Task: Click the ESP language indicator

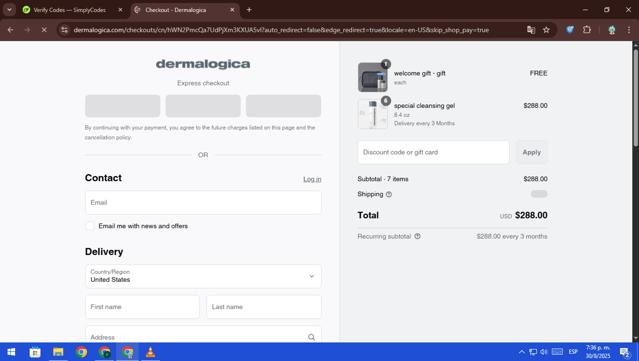Action: click(573, 352)
